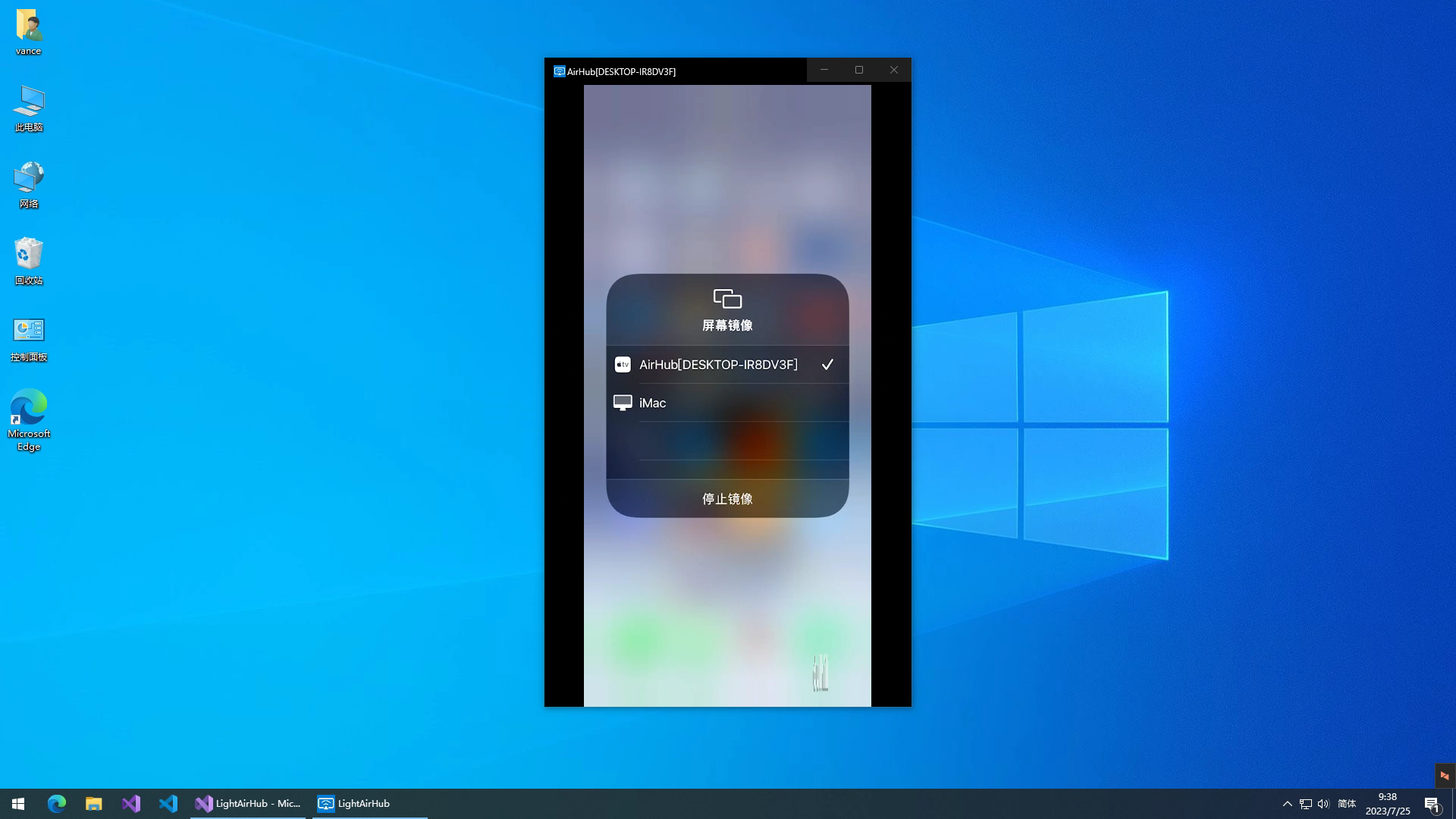Toggle the checkmark on AirHub[DESKTOP-IR8DV3F] device

pyautogui.click(x=827, y=365)
